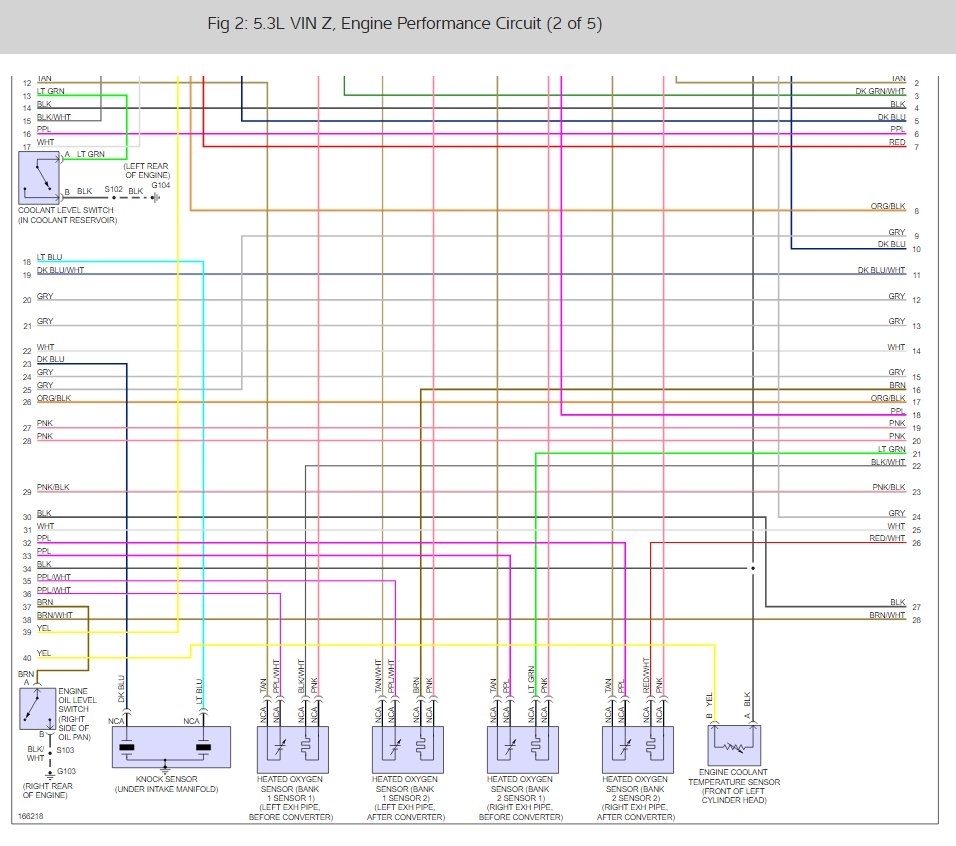Click diagram reference number 168218

click(x=30, y=816)
